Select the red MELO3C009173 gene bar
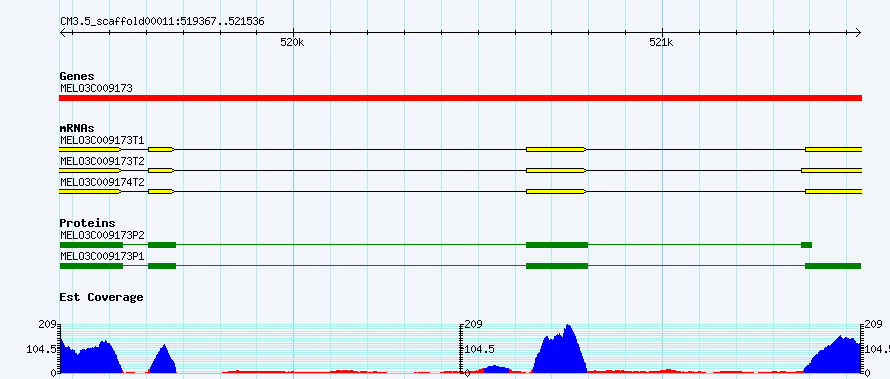 point(460,98)
